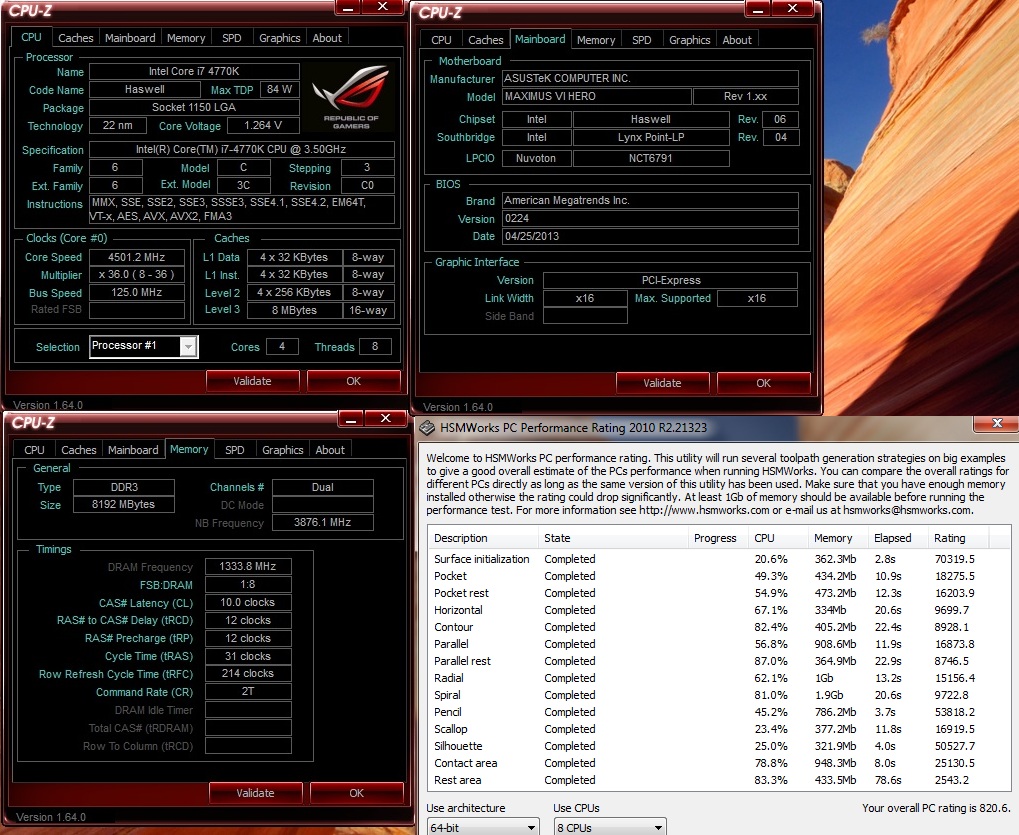Click Validate in the Mainboard window
Viewport: 1019px width, 835px height.
click(x=662, y=383)
